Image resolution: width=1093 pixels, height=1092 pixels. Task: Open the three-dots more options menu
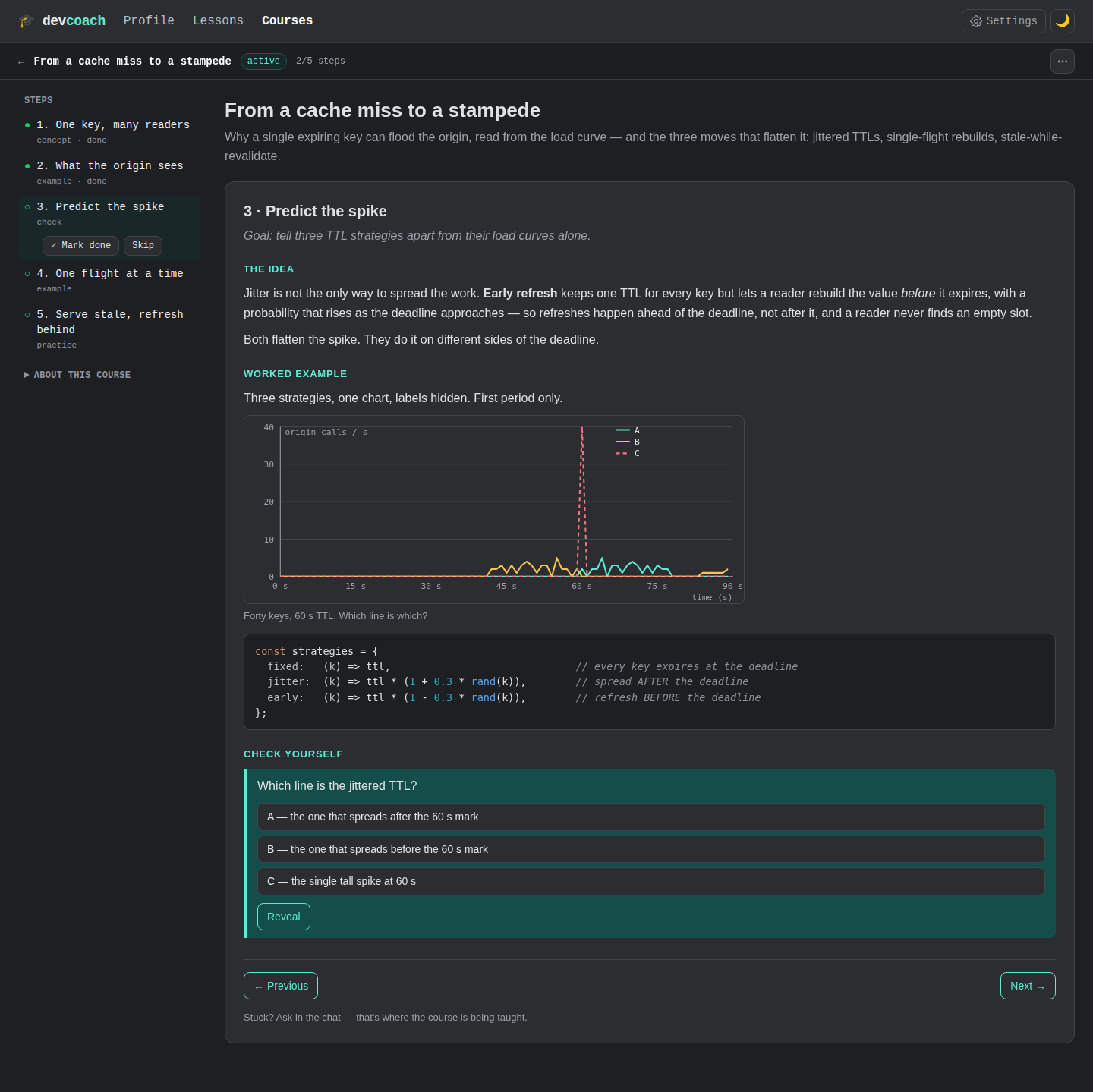coord(1063,61)
